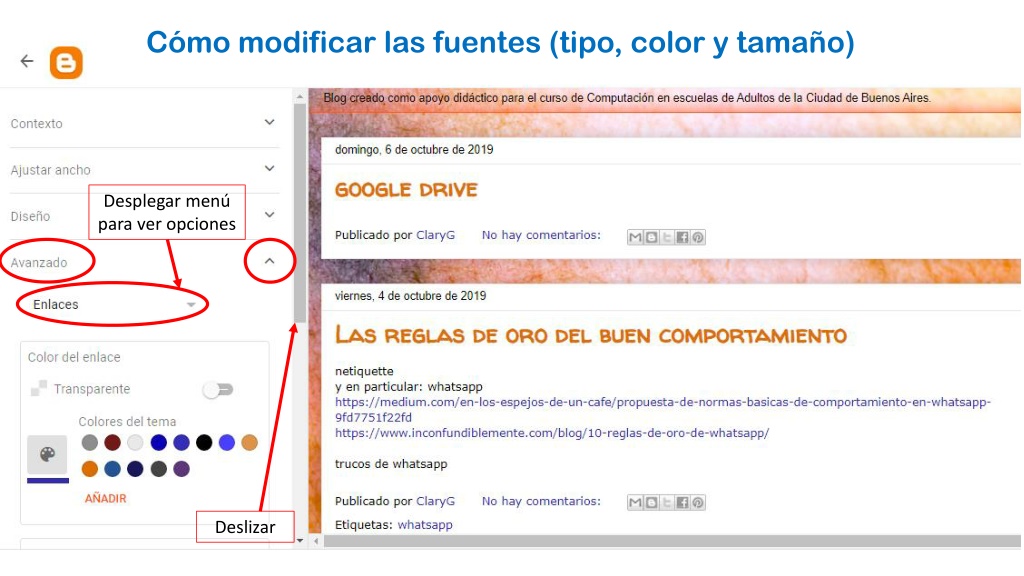Screen dimensions: 1024x576
Task: Click No hay comentarios under Reglas de Oro post
Action: point(541,501)
